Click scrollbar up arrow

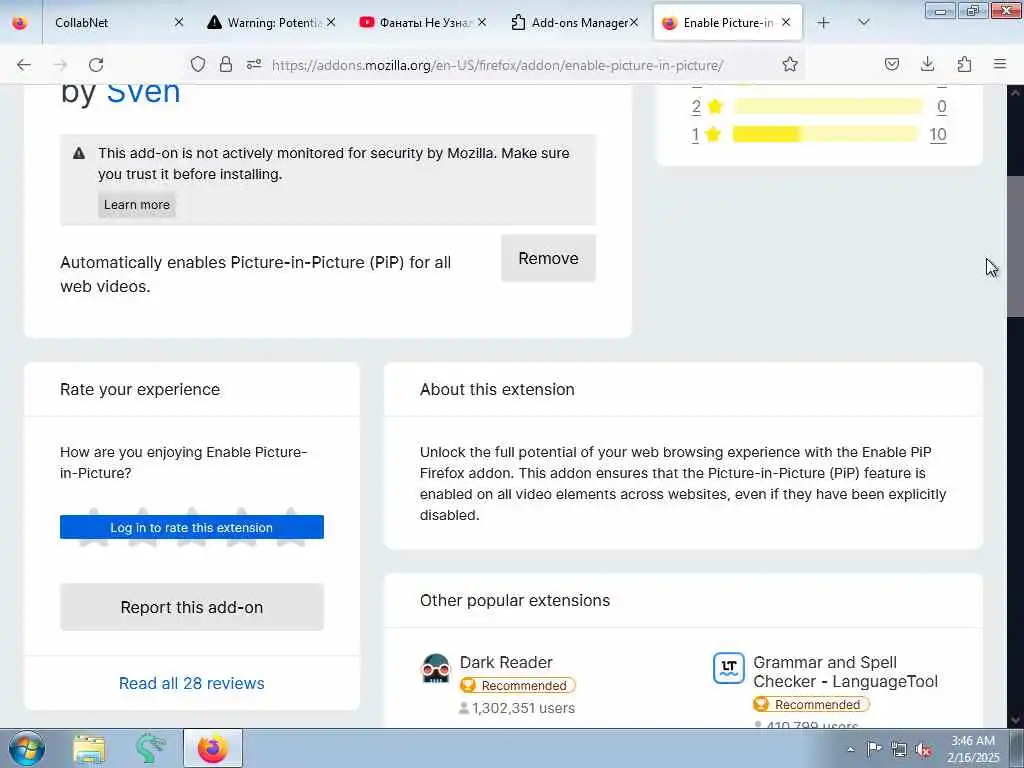click(1015, 93)
